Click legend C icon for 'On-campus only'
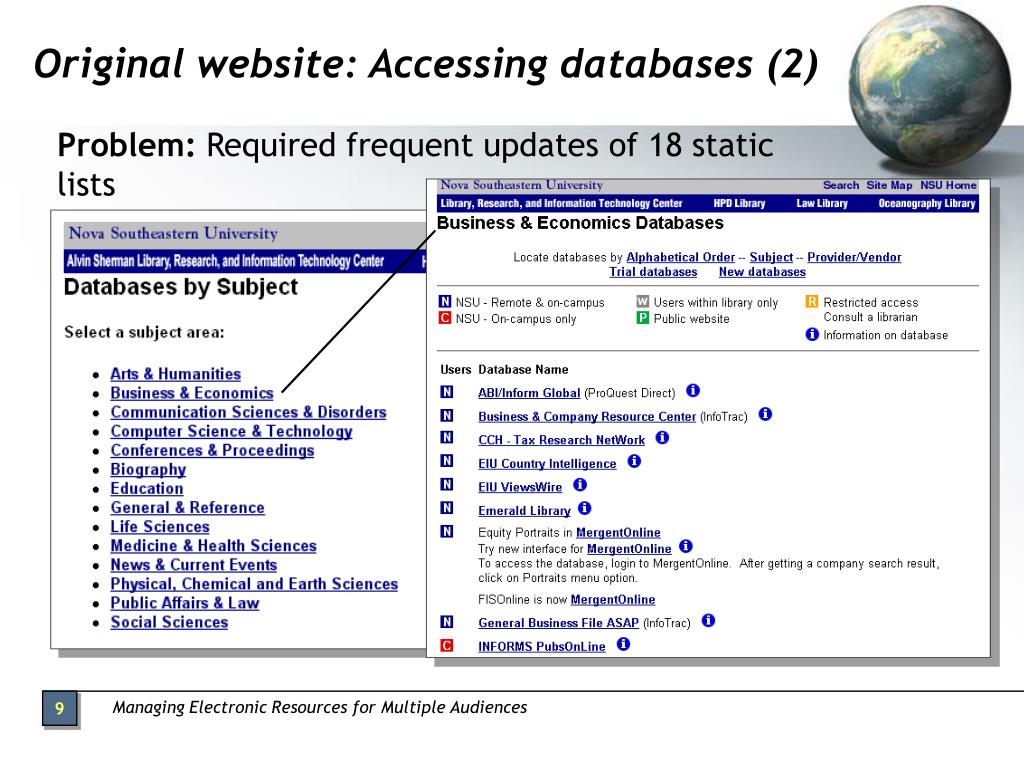This screenshot has width=1024, height=768. click(445, 318)
